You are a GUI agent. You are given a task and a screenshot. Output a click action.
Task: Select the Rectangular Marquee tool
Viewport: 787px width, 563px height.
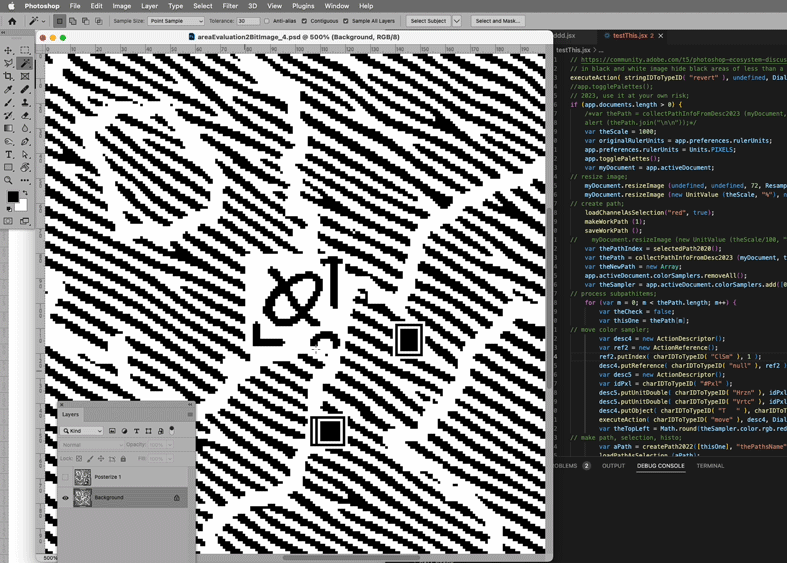click(25, 50)
